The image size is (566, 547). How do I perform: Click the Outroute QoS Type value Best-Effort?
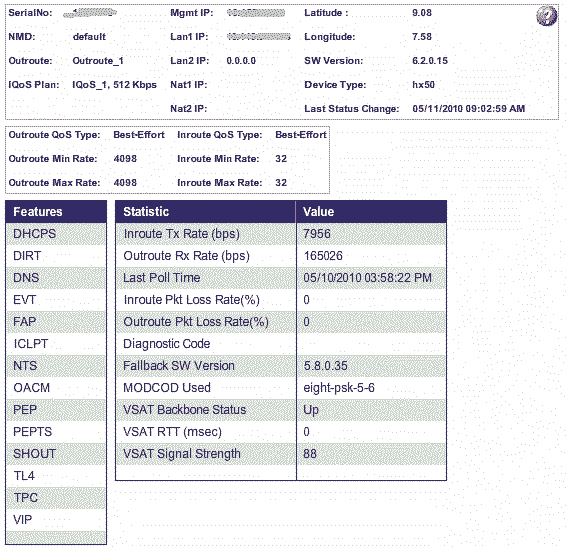point(139,135)
